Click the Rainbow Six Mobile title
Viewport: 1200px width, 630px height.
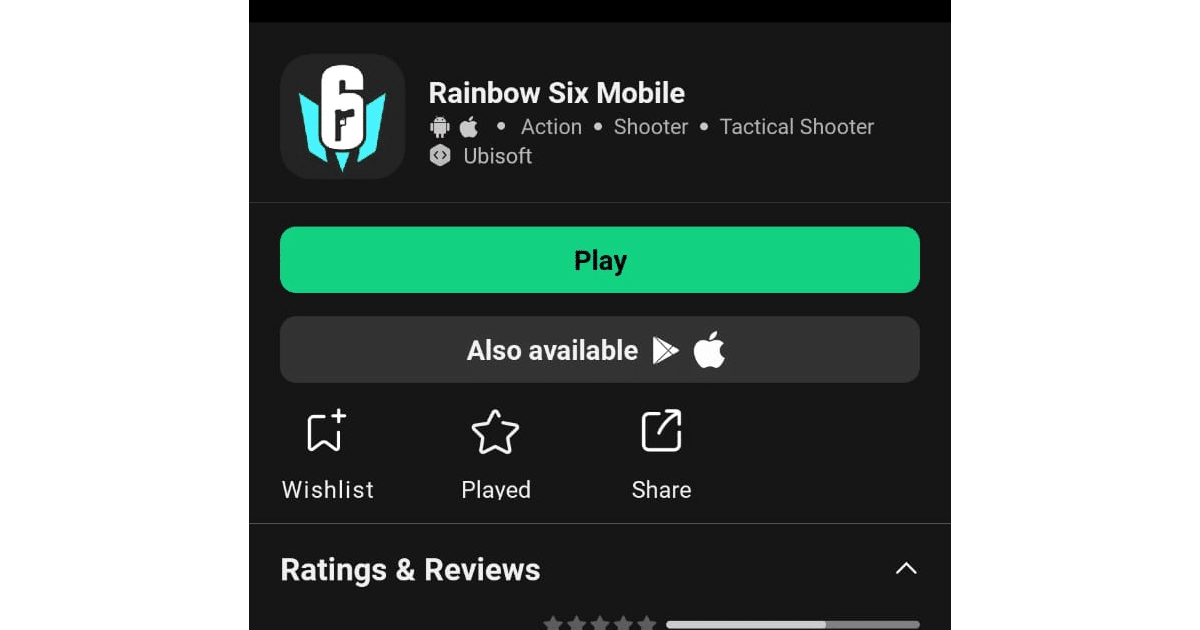click(557, 93)
